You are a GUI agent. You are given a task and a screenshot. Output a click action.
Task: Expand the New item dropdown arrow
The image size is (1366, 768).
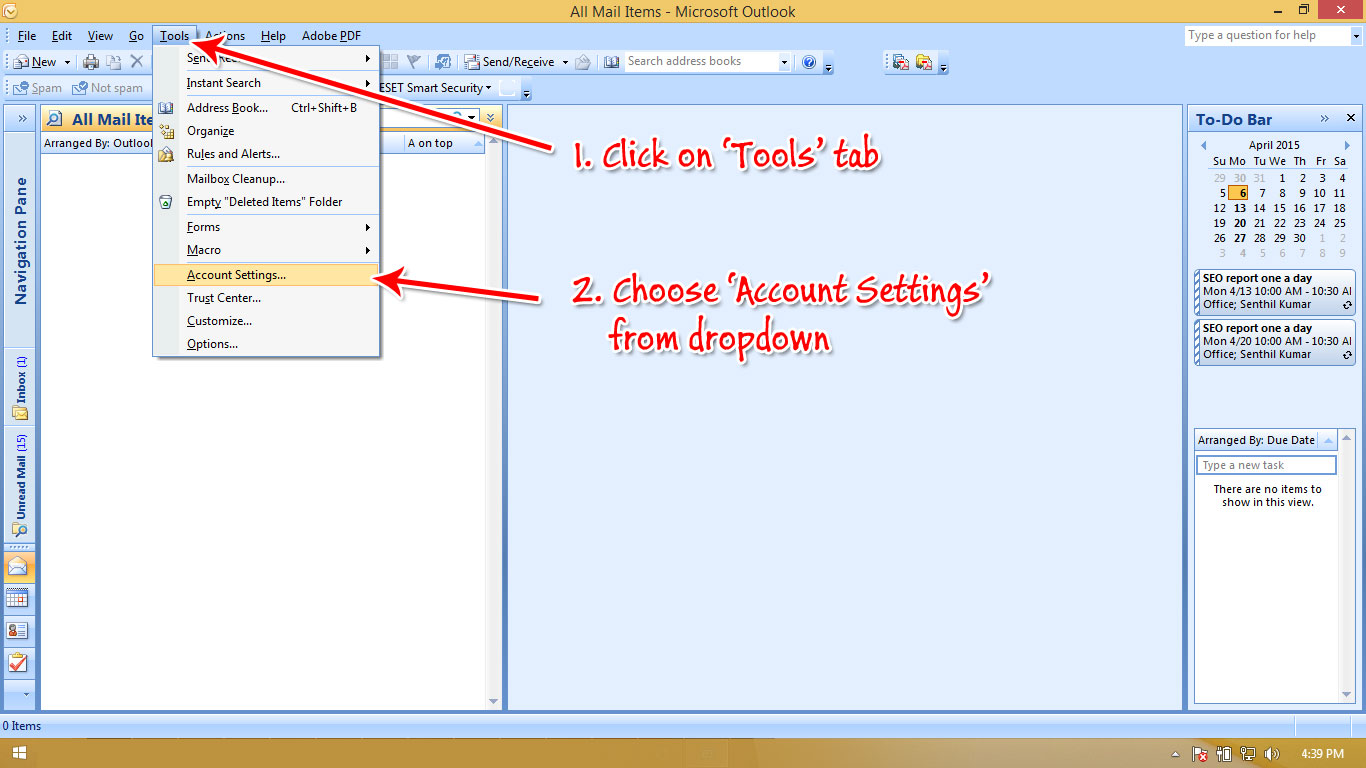[66, 61]
